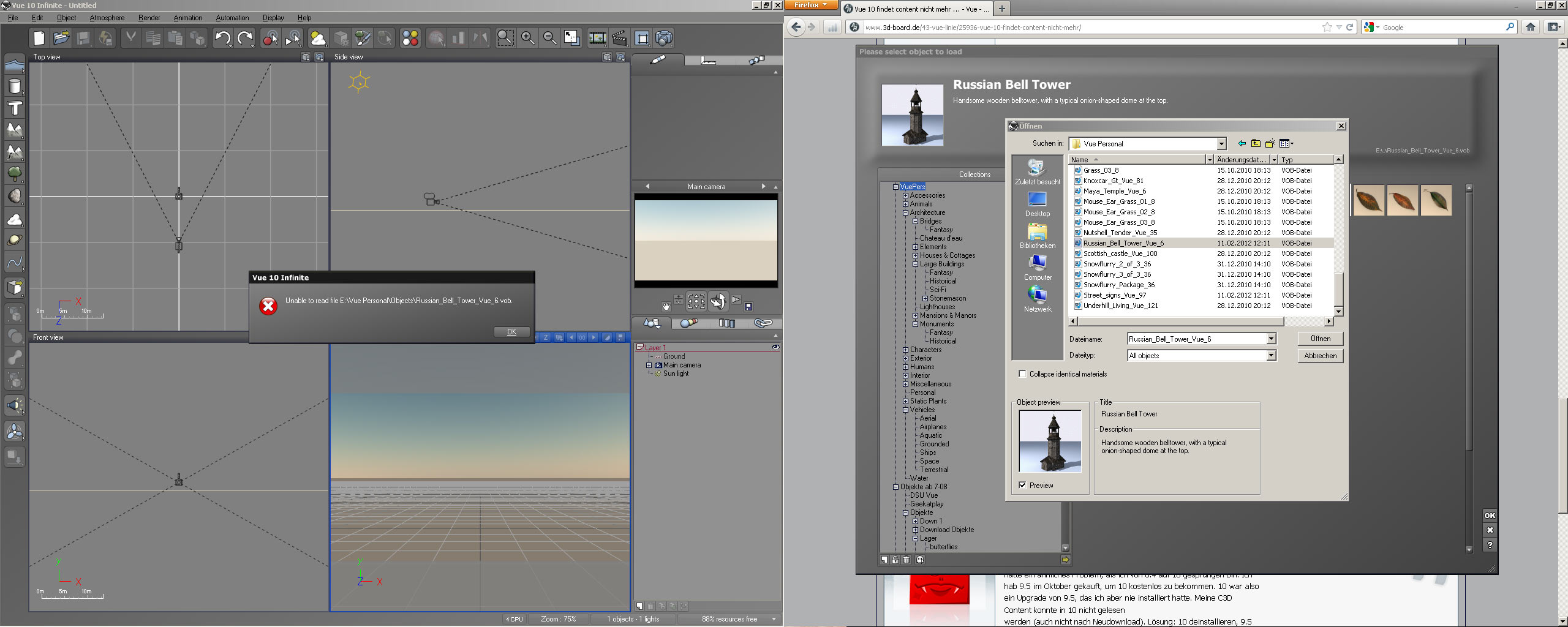Add a planet with the Saturn icon

coord(15,241)
